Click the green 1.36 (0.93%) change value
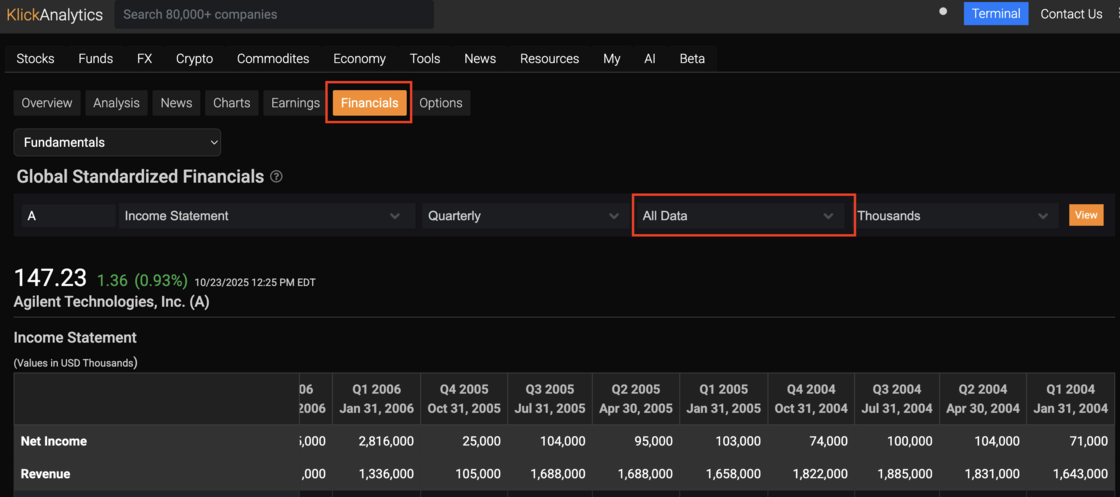 pyautogui.click(x=142, y=280)
